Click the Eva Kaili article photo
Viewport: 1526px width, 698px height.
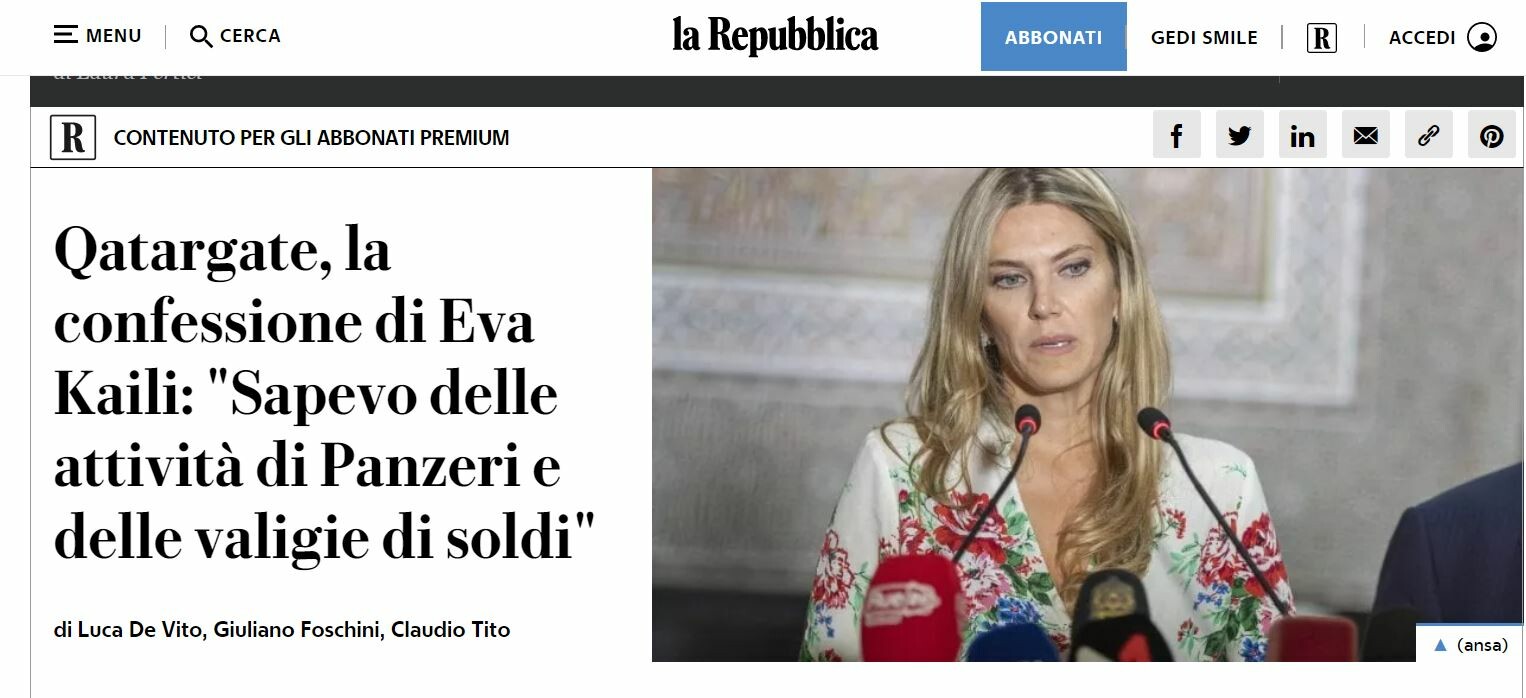[1087, 414]
